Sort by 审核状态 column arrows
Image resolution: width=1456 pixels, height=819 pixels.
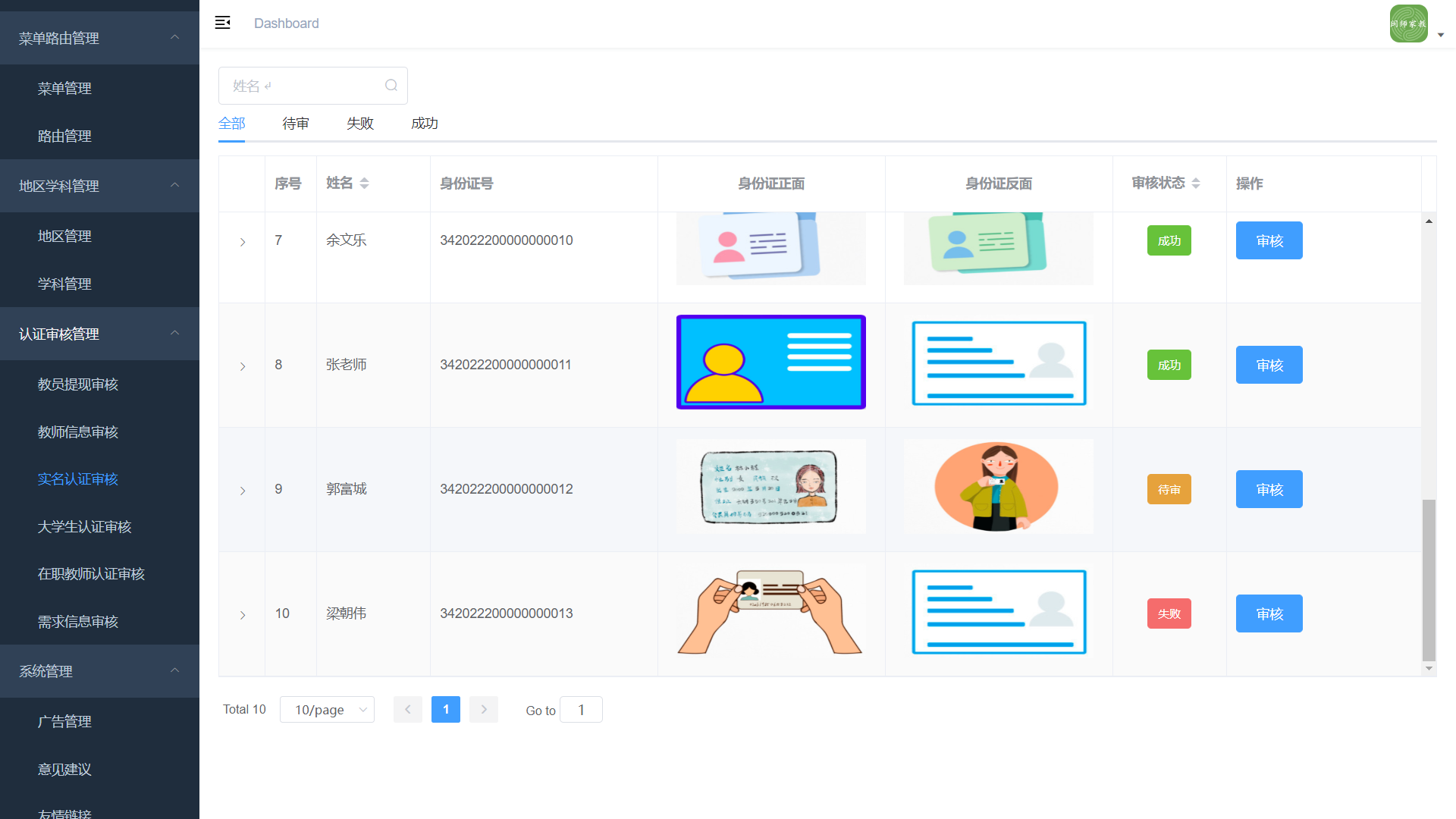(1196, 183)
